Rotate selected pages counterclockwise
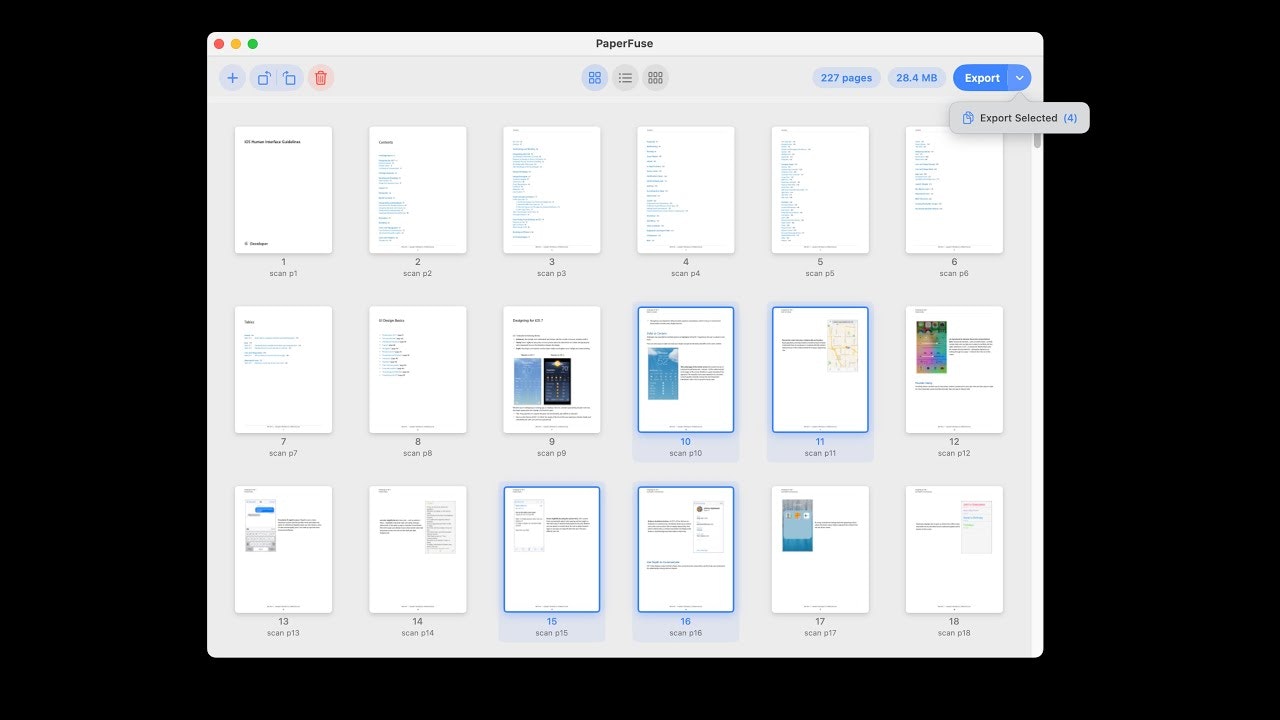This screenshot has height=720, width=1280. coord(263,78)
